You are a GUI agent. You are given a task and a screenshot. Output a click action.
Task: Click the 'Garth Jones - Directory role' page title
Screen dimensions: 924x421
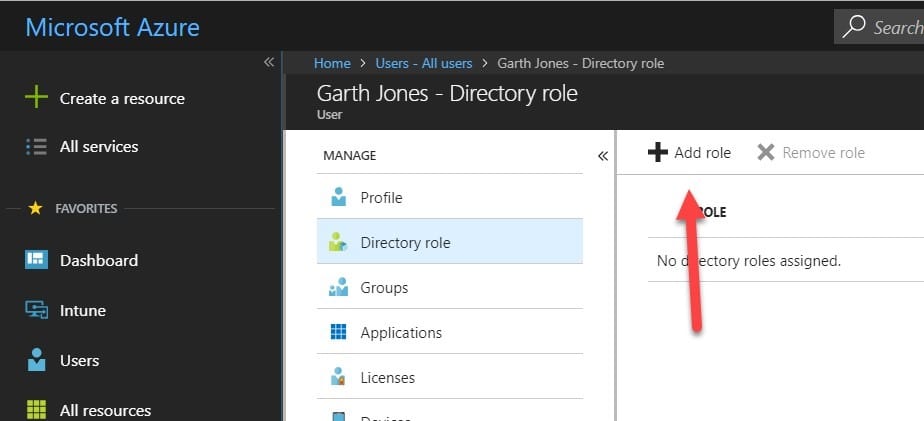[x=447, y=94]
